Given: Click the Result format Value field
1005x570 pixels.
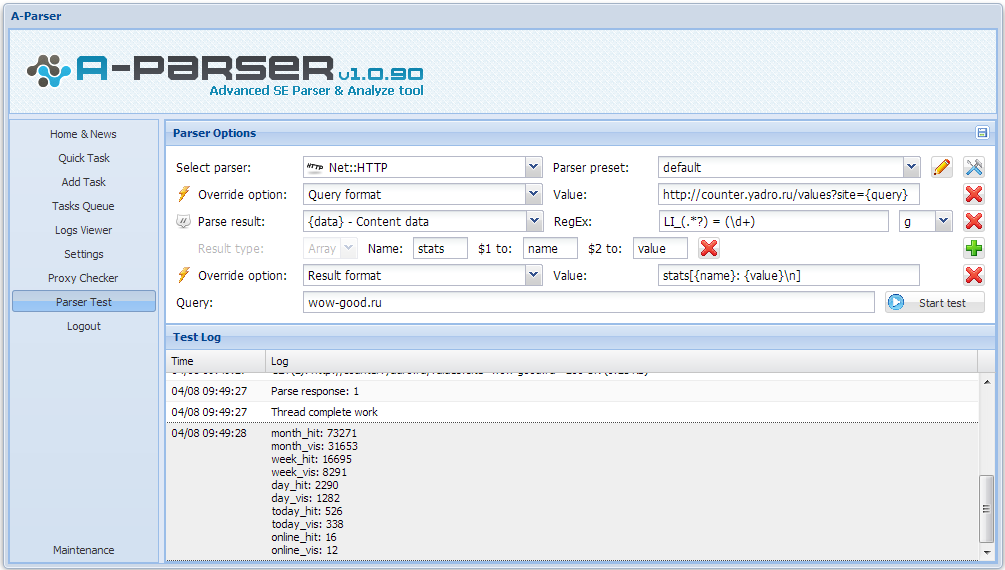Looking at the screenshot, I should [788, 275].
